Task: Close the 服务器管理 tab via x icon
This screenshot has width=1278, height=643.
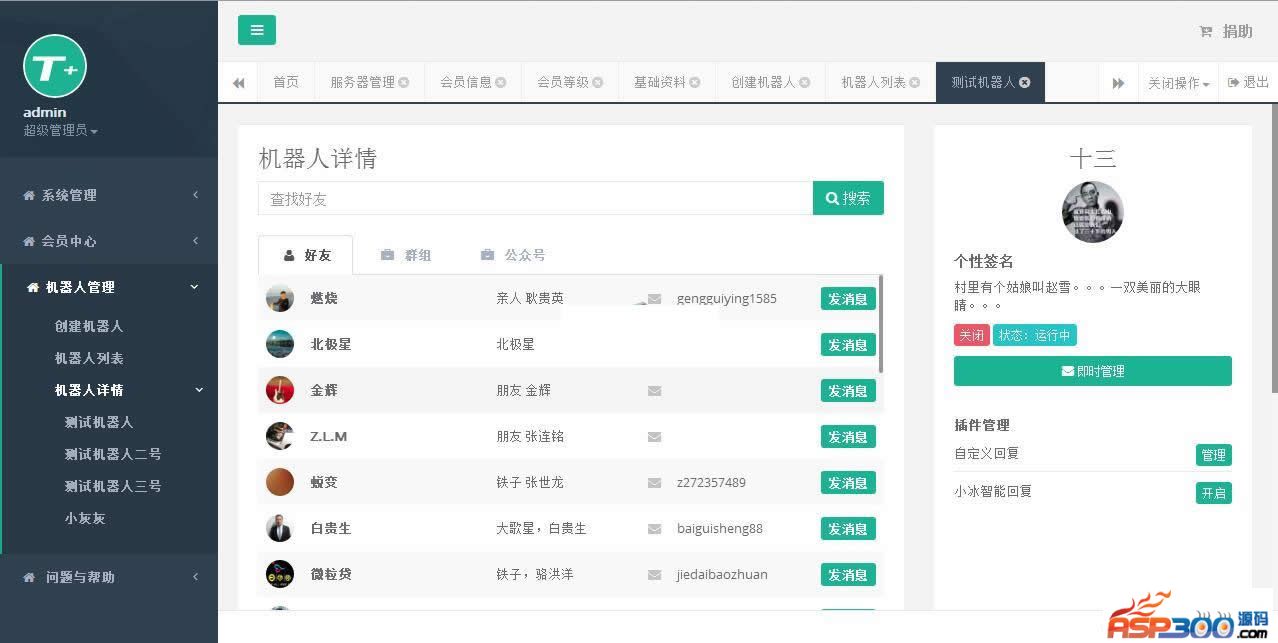Action: 403,83
